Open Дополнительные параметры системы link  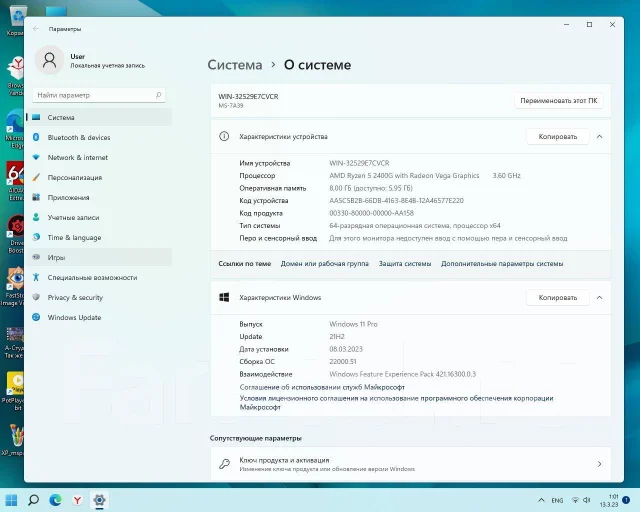pos(502,263)
